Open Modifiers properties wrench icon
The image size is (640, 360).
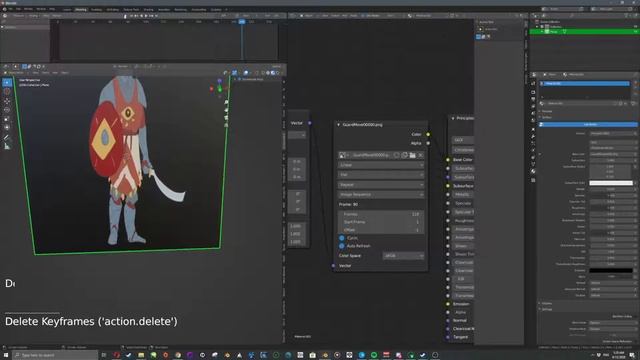click(x=533, y=136)
